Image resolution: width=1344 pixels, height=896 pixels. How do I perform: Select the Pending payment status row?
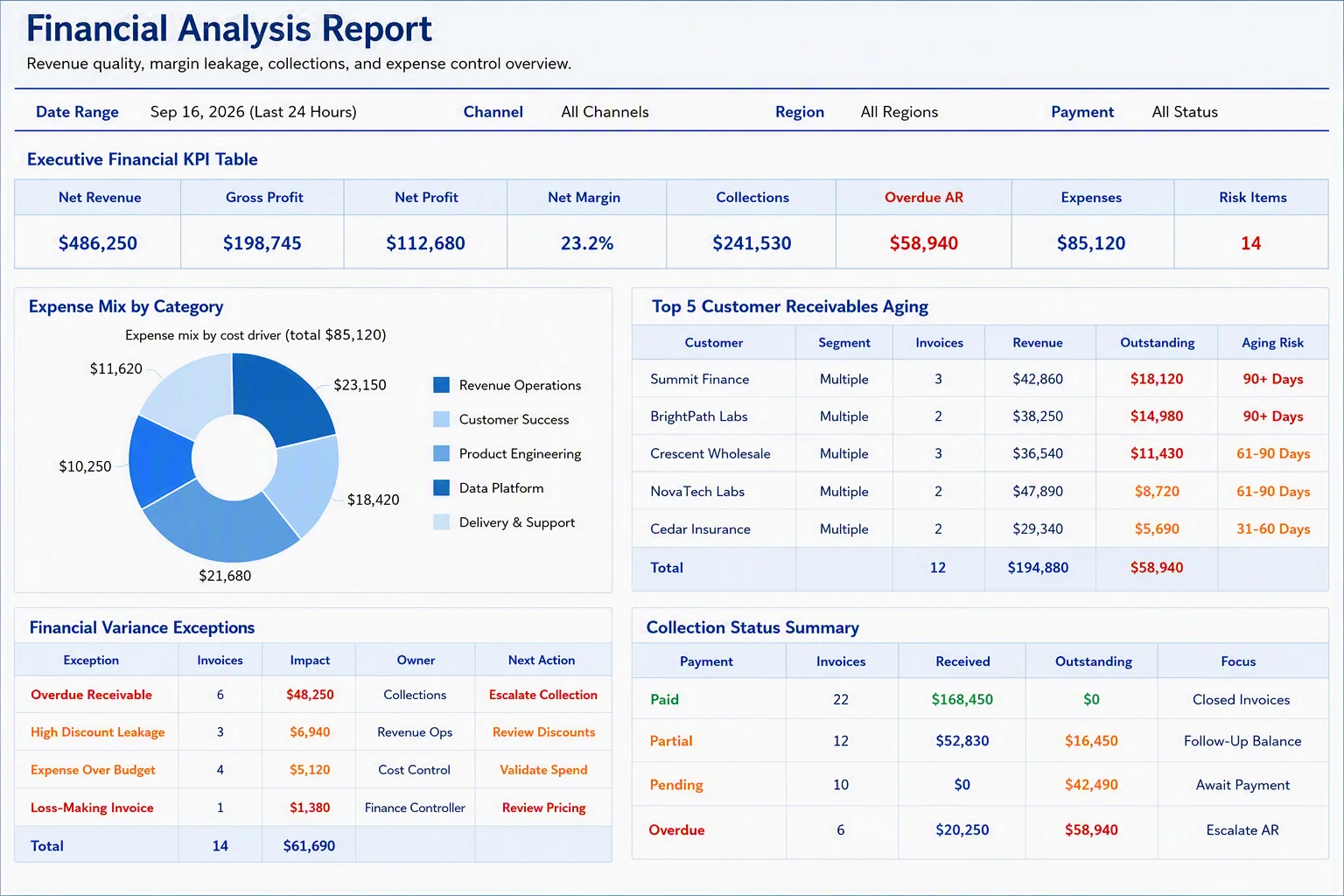pyautogui.click(x=980, y=785)
